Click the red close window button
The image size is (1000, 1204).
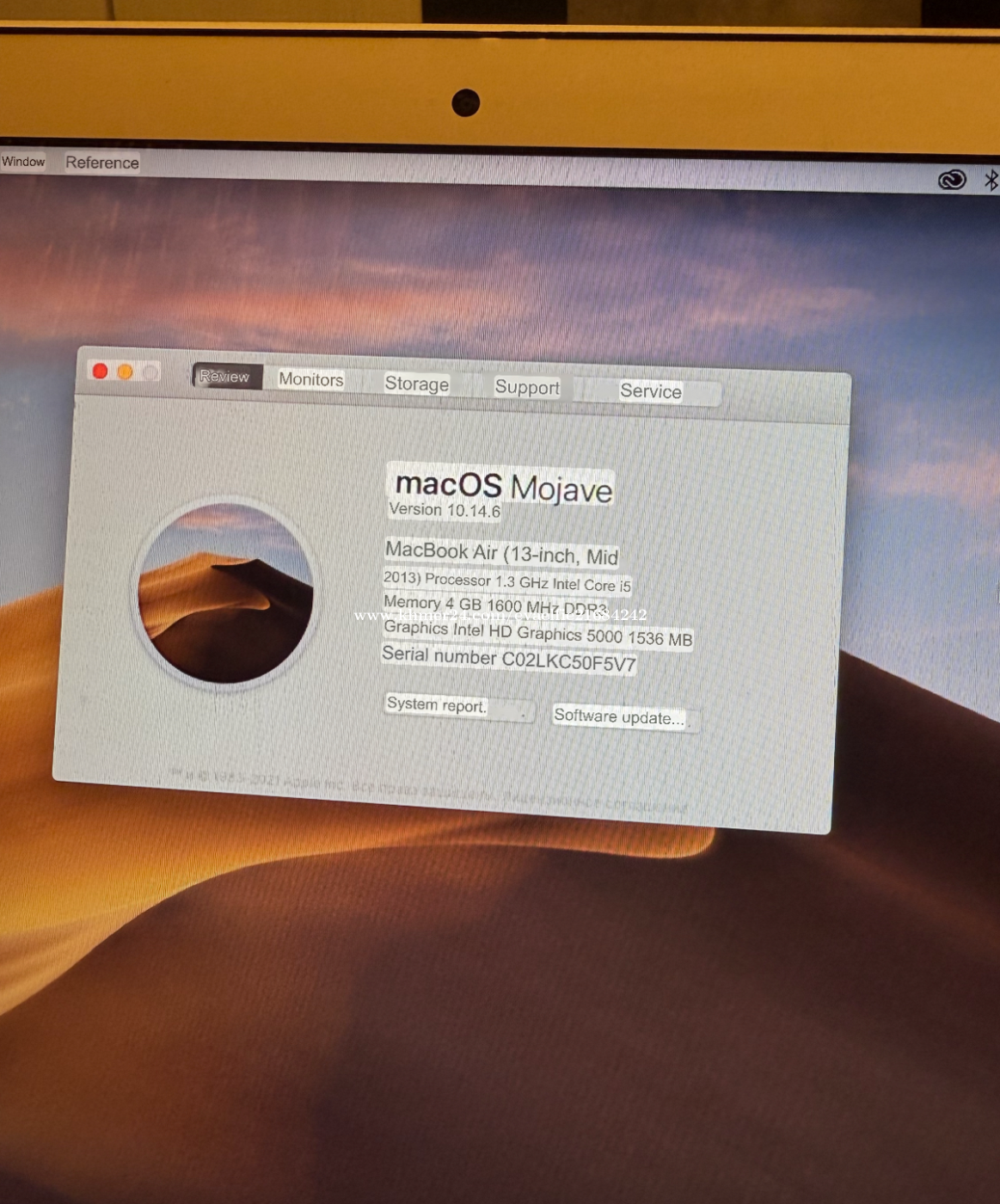(x=100, y=371)
